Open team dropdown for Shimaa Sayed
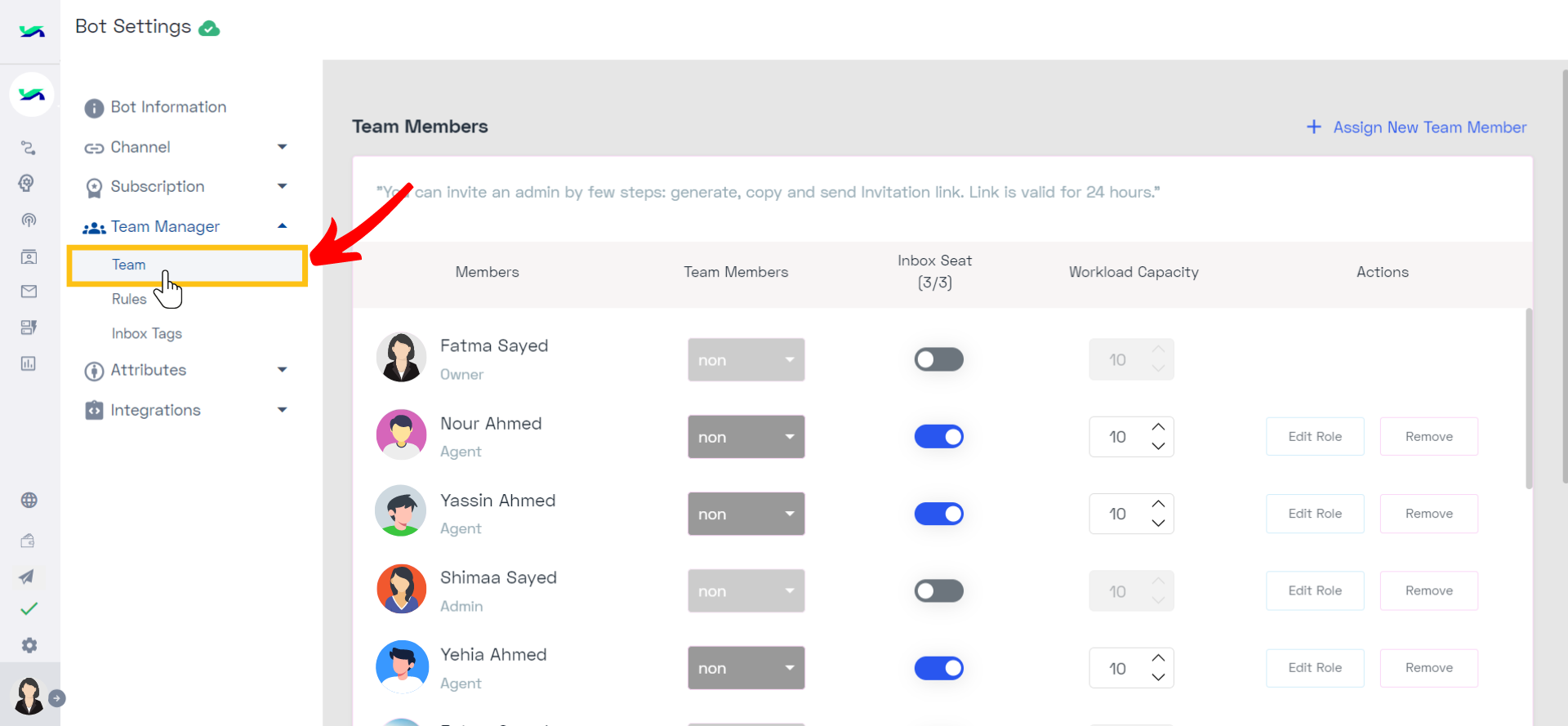This screenshot has width=1568, height=726. point(746,591)
